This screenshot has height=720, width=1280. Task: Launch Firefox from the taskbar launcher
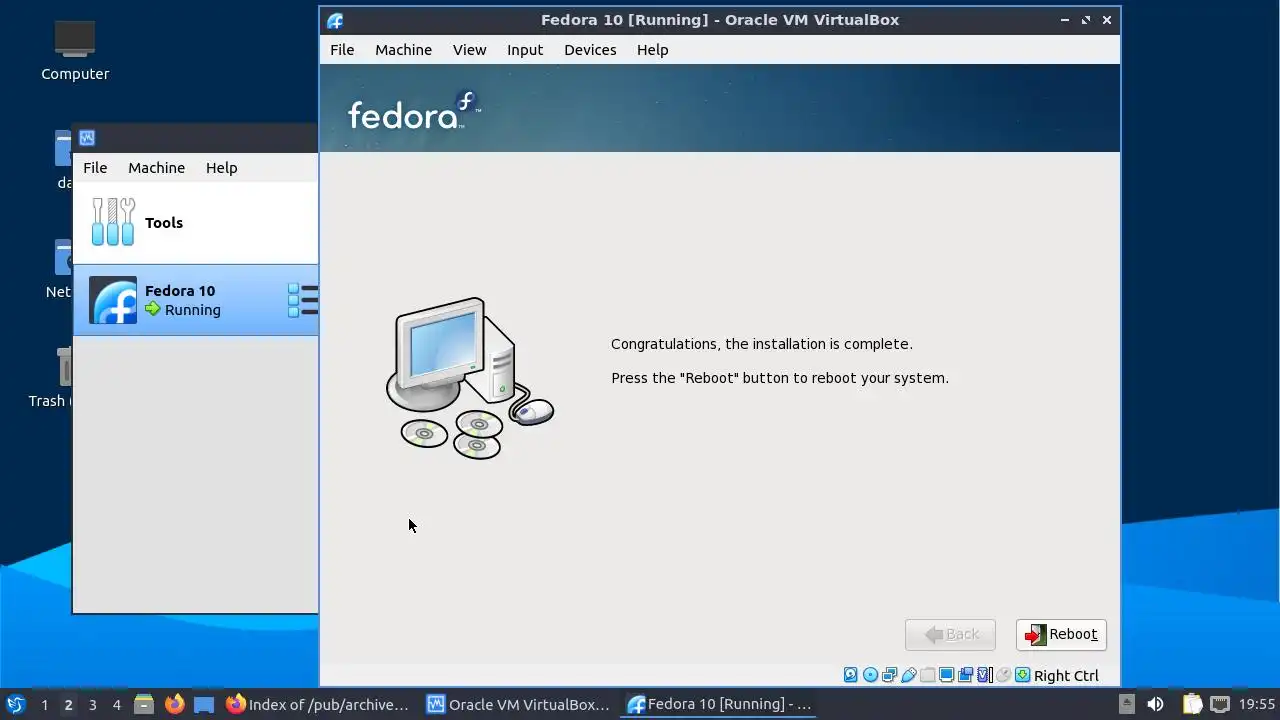174,704
